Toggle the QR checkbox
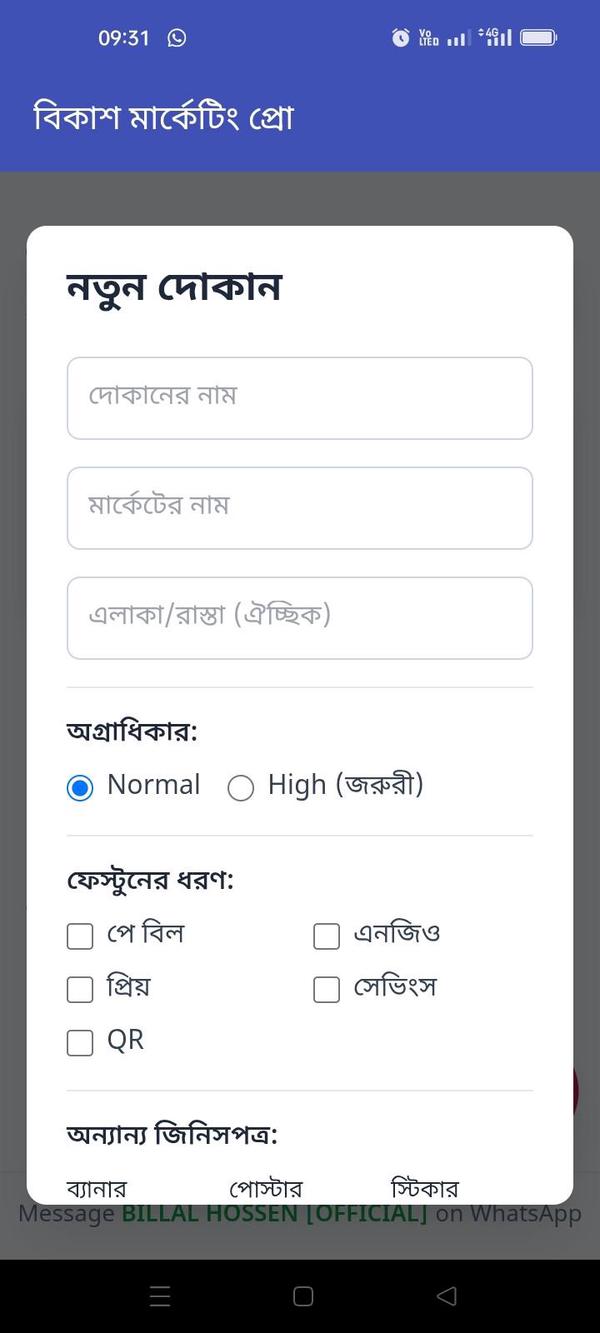This screenshot has height=1333, width=600. pos(80,1043)
